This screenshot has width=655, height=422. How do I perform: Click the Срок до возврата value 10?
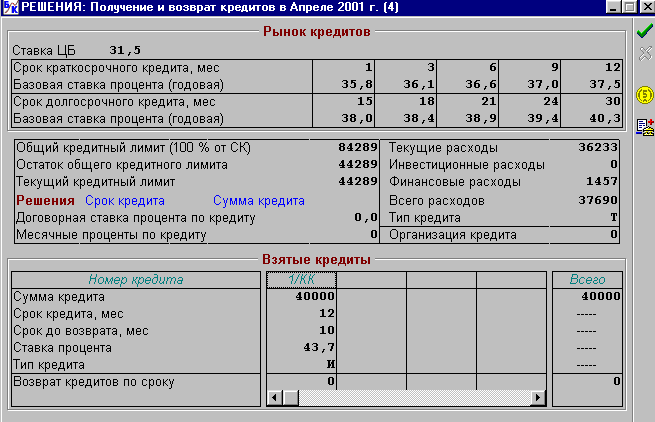click(x=327, y=330)
